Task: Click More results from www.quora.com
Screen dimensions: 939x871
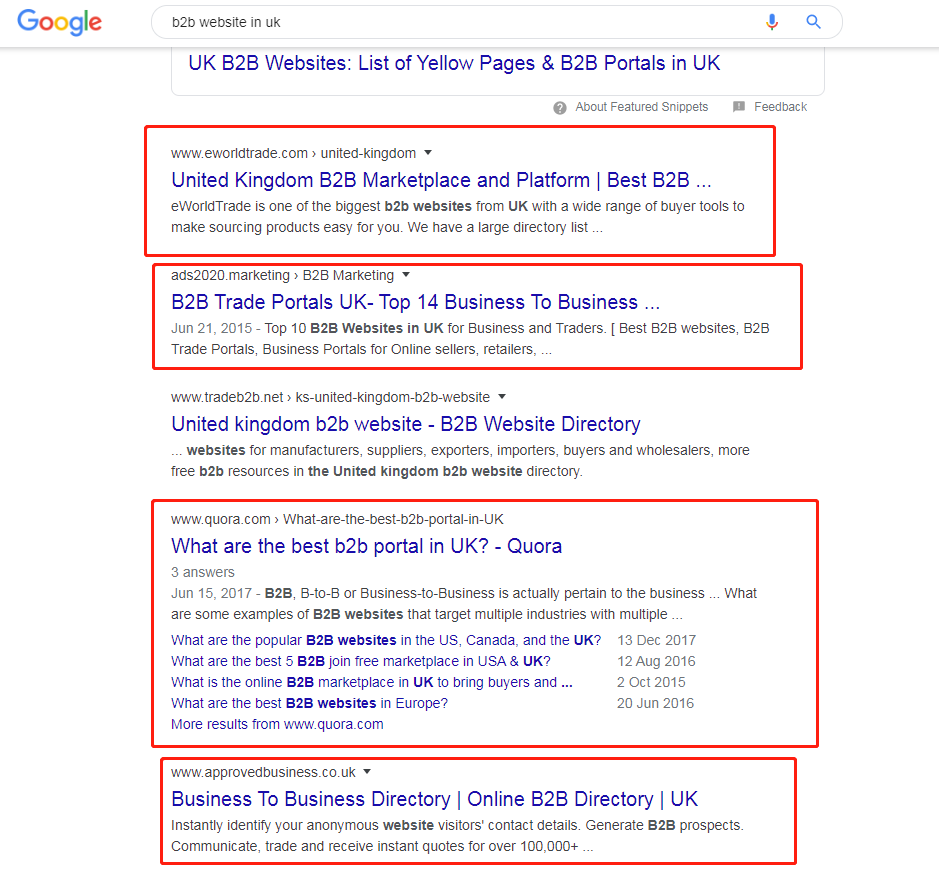Action: pos(277,724)
